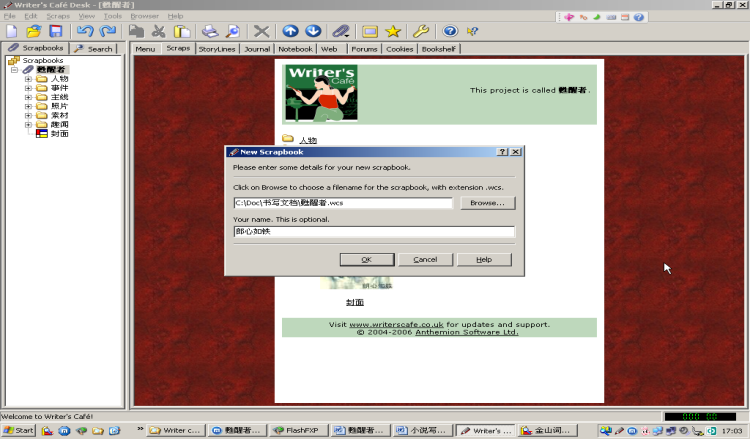Click the yellow rectangle fullscreen icon
Screen dimensions: 750x439
tap(370, 32)
